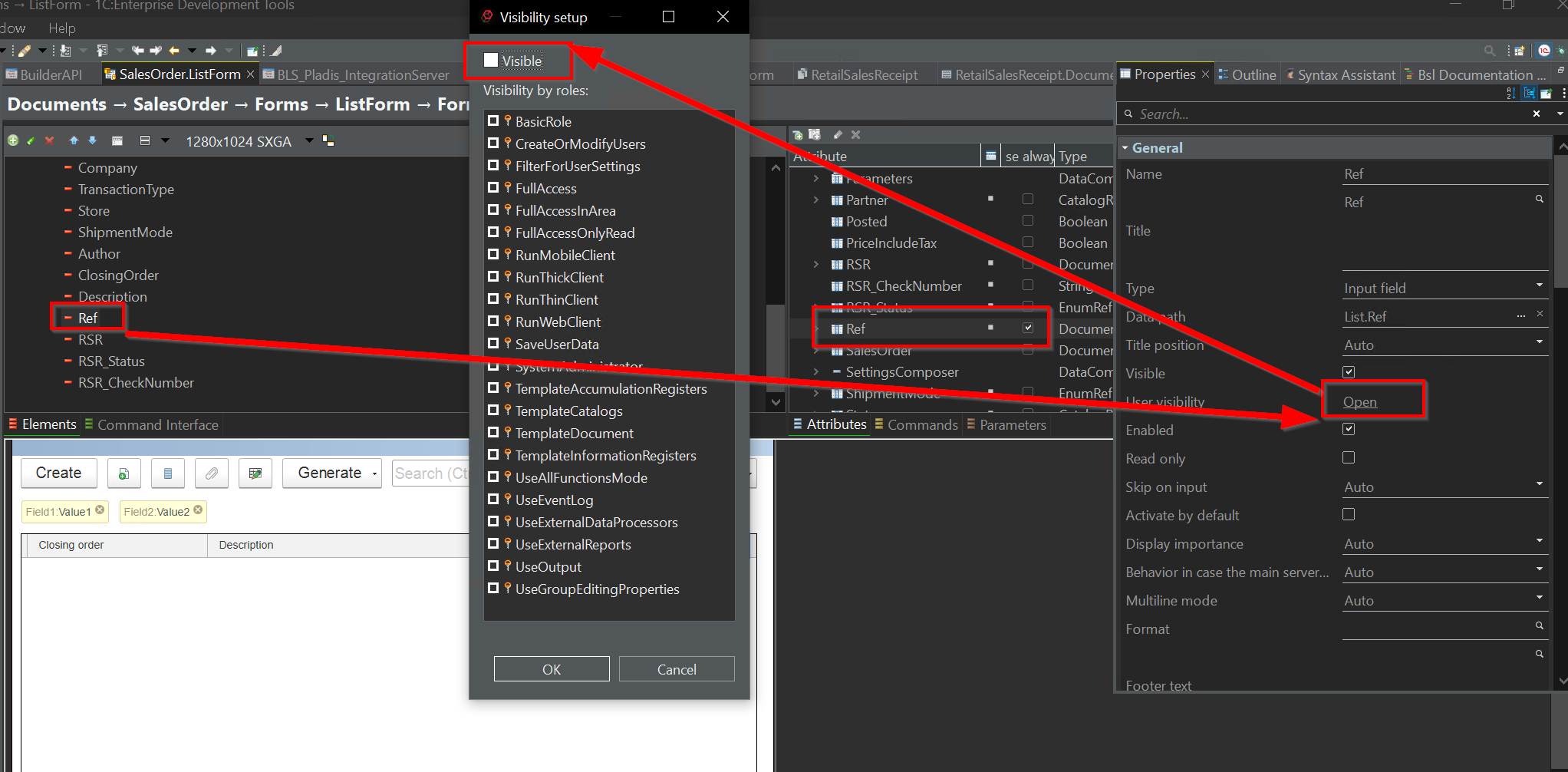Move element down with blue arrow
The height and width of the screenshot is (772, 1568).
[x=93, y=140]
